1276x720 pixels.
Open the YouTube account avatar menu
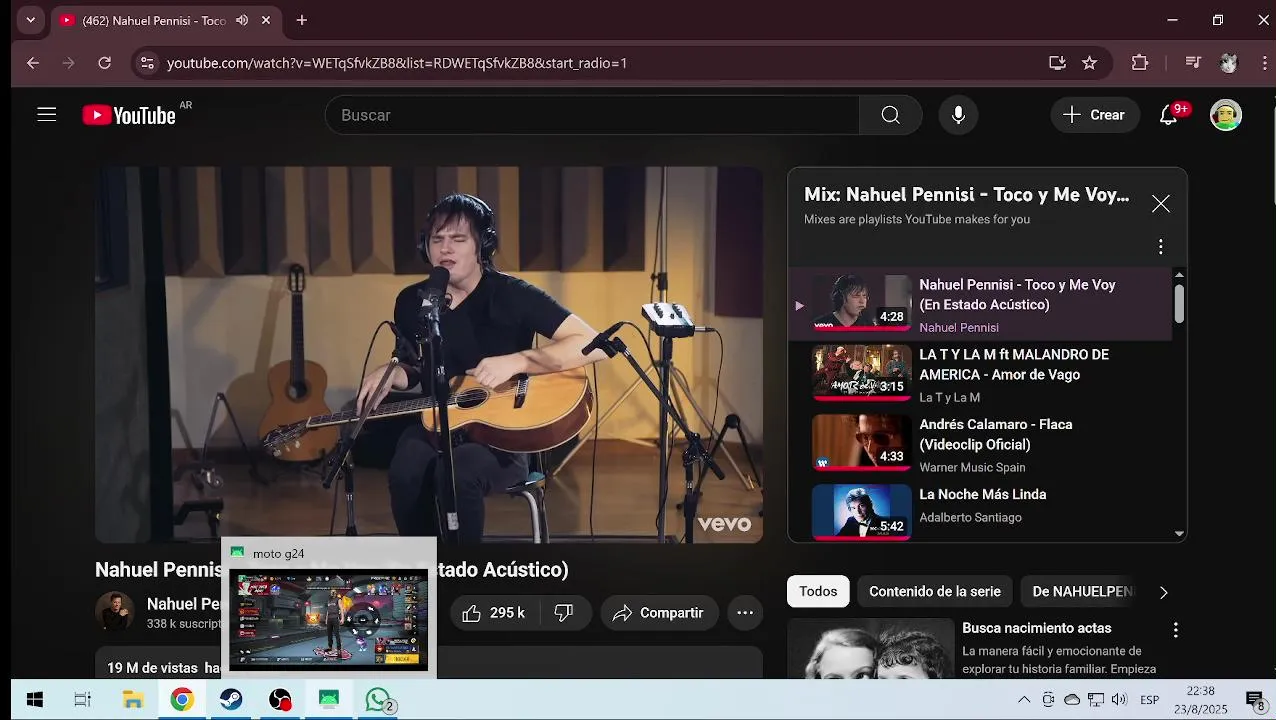pos(1226,115)
